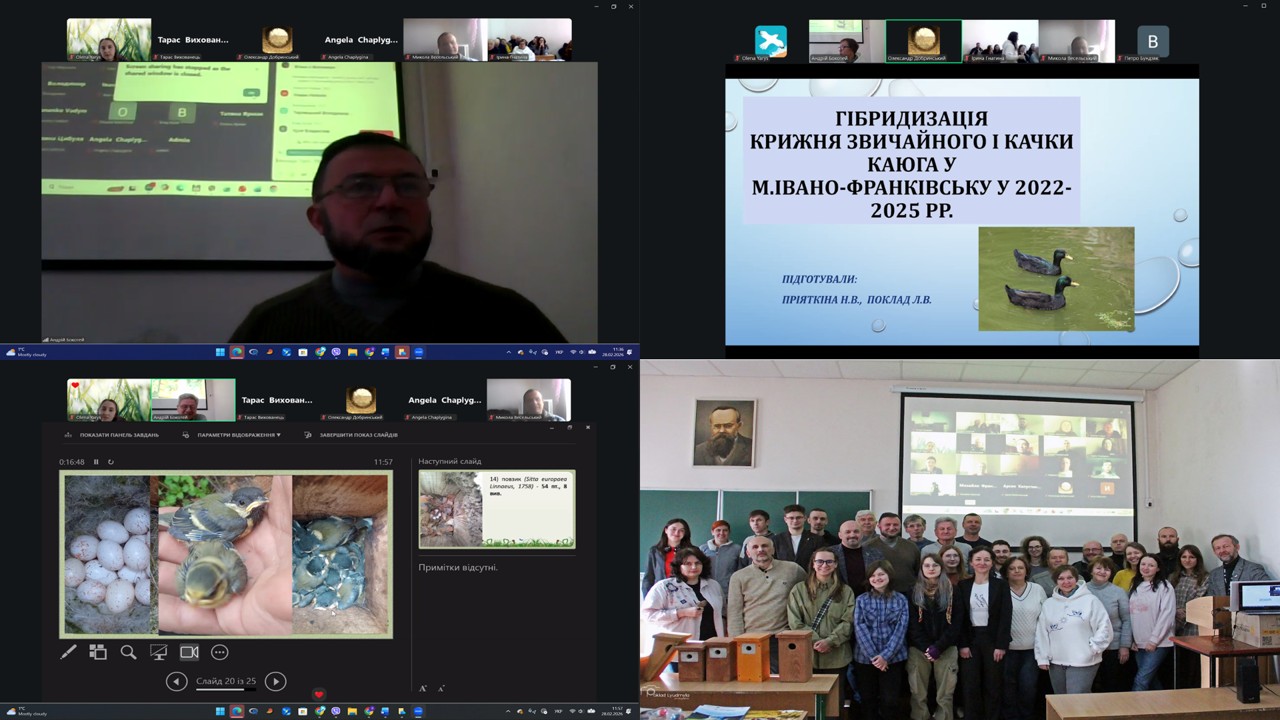
Task: Restart the presentation timer
Action: 111,462
